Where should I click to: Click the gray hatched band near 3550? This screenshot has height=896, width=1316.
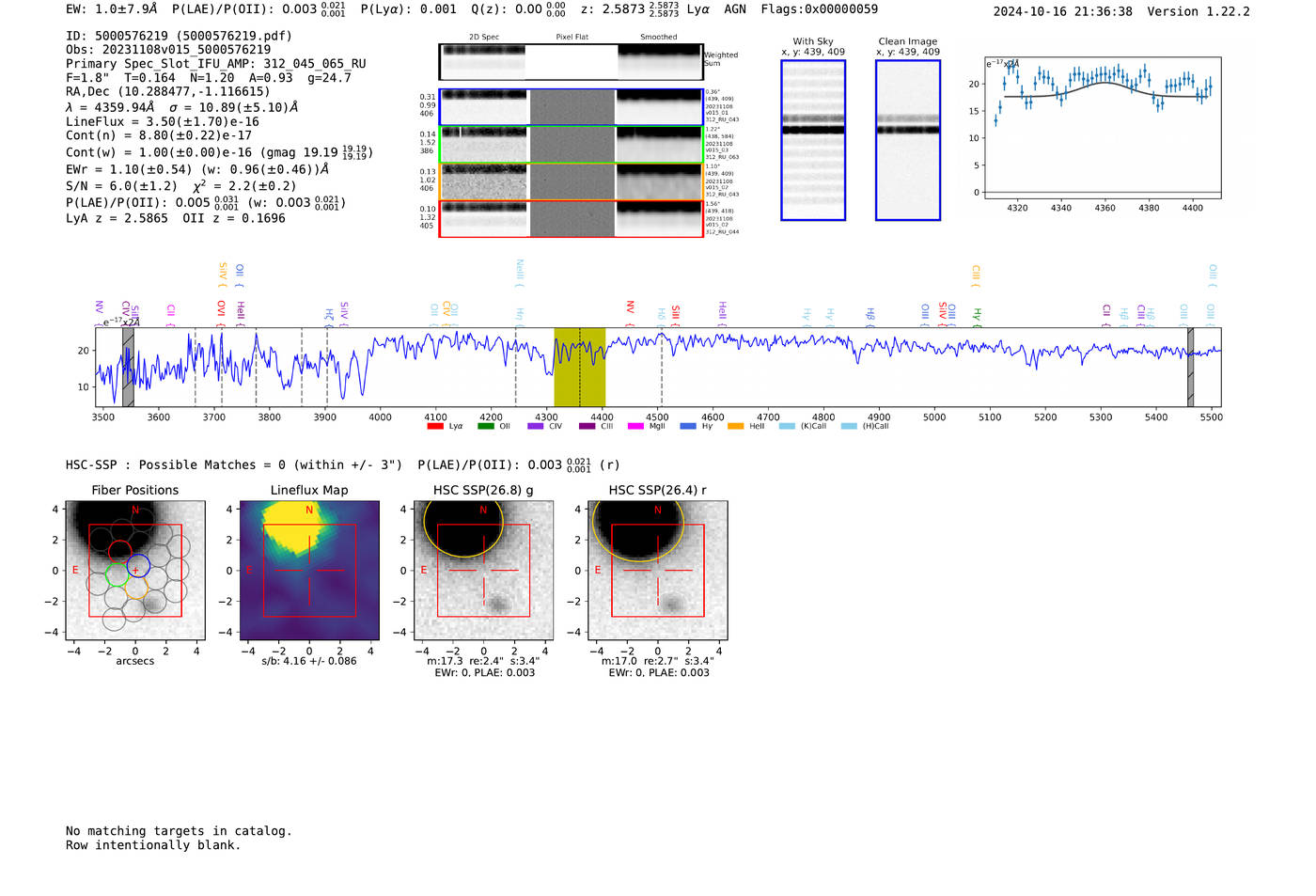point(128,368)
